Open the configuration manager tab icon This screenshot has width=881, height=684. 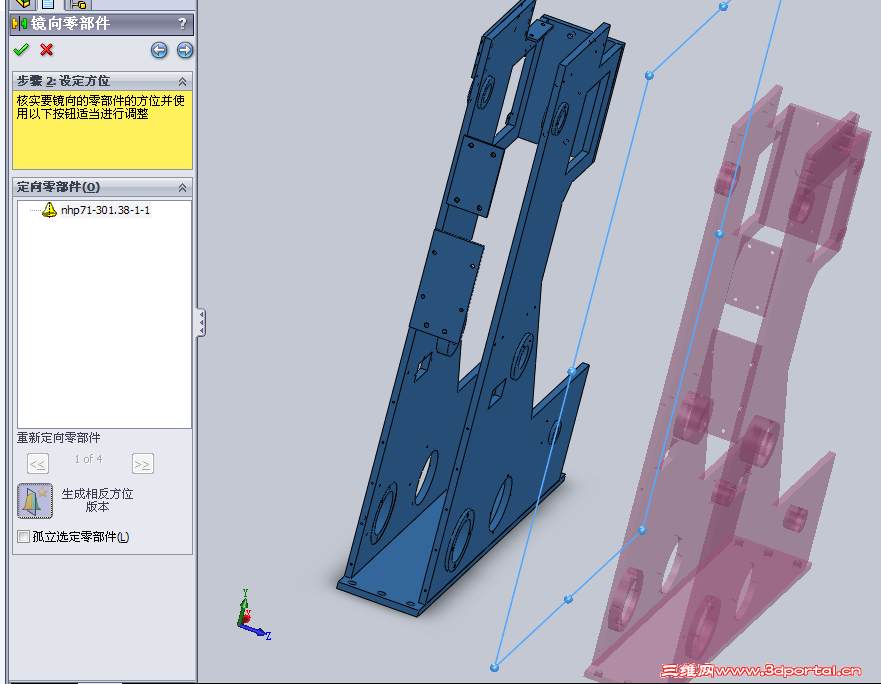point(78,4)
